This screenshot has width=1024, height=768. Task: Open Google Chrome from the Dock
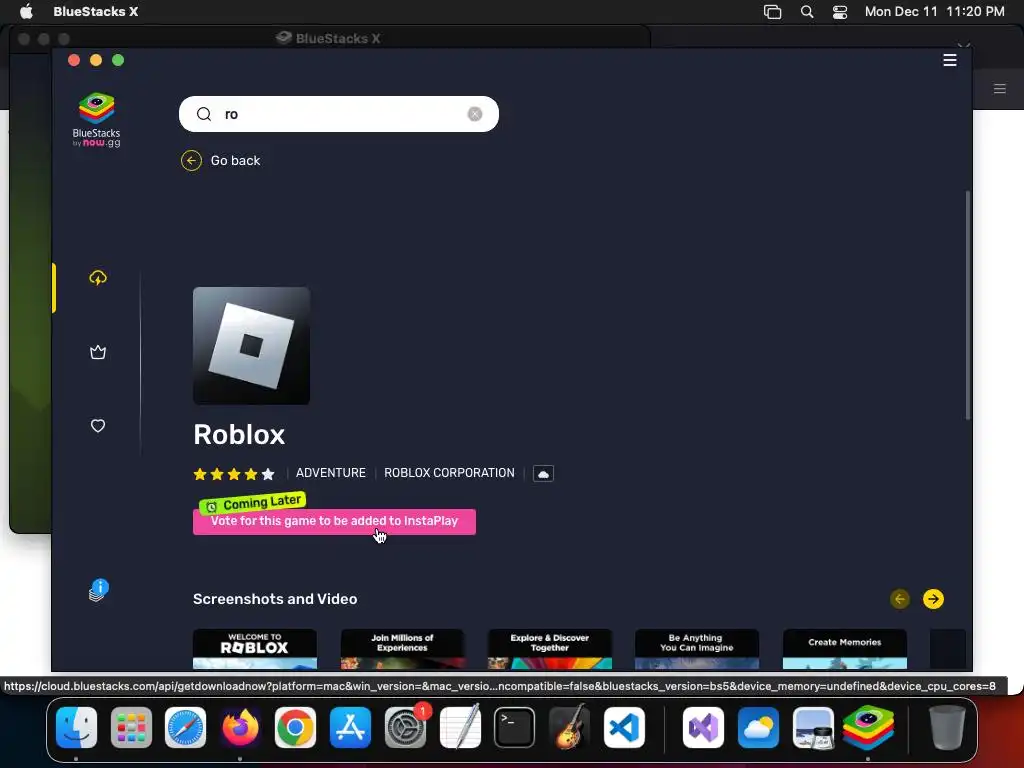295,728
